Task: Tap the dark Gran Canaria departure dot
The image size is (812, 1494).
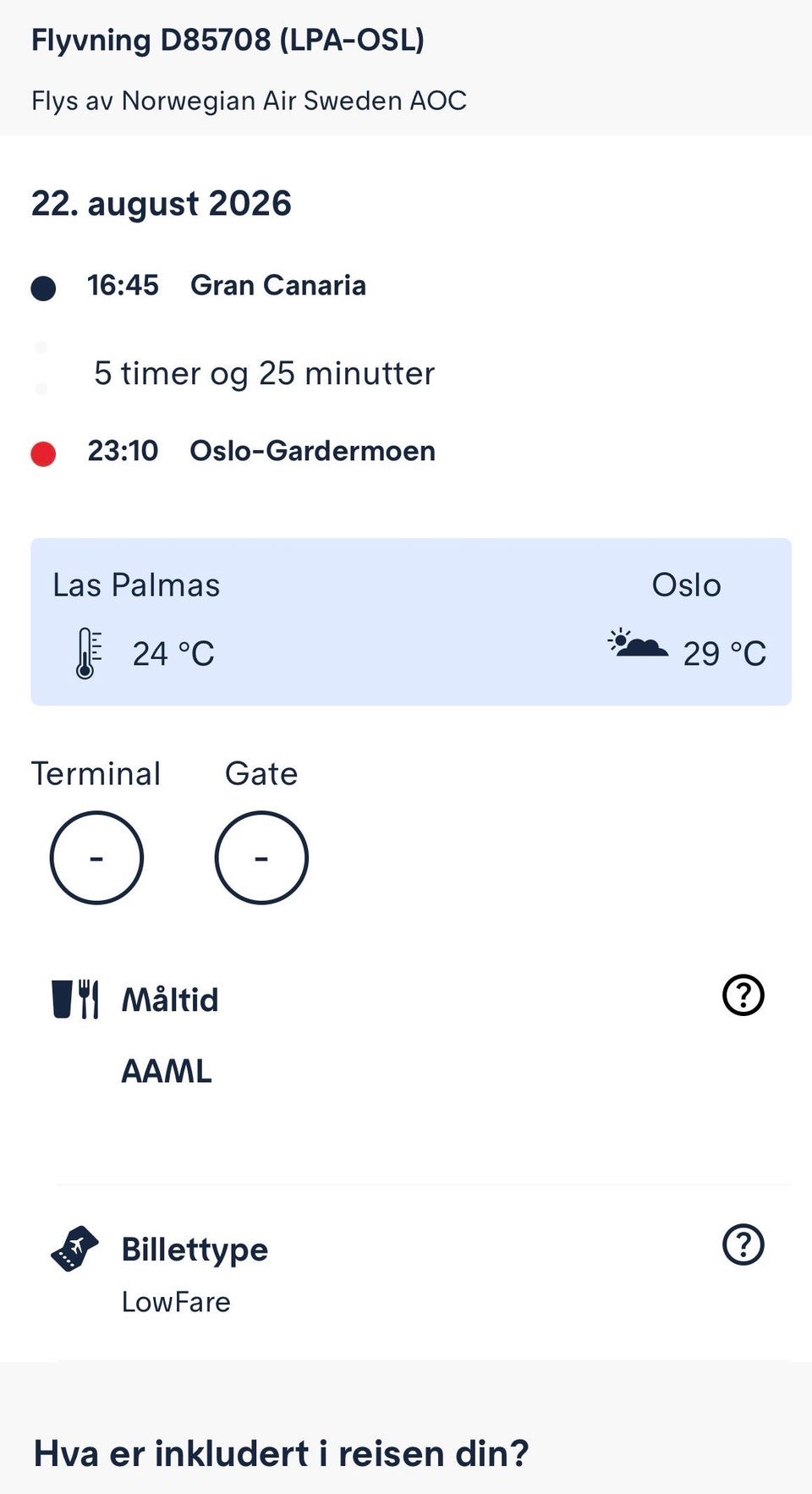Action: (43, 288)
